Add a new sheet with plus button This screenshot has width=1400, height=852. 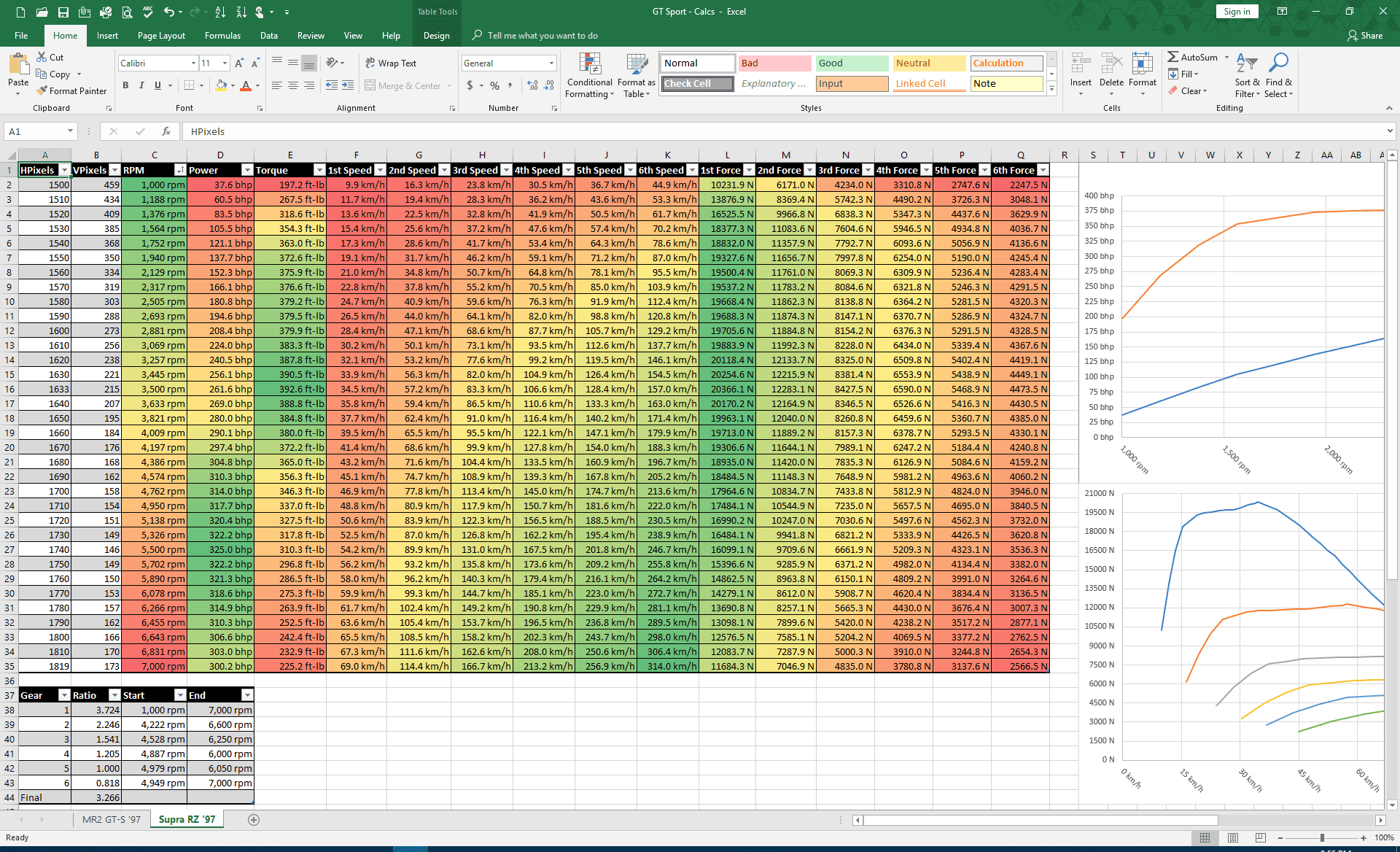pos(254,819)
